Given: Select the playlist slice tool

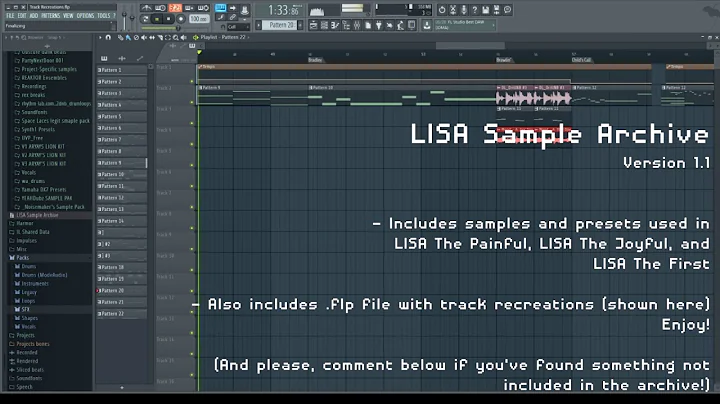Looking at the screenshot, I should 159,37.
